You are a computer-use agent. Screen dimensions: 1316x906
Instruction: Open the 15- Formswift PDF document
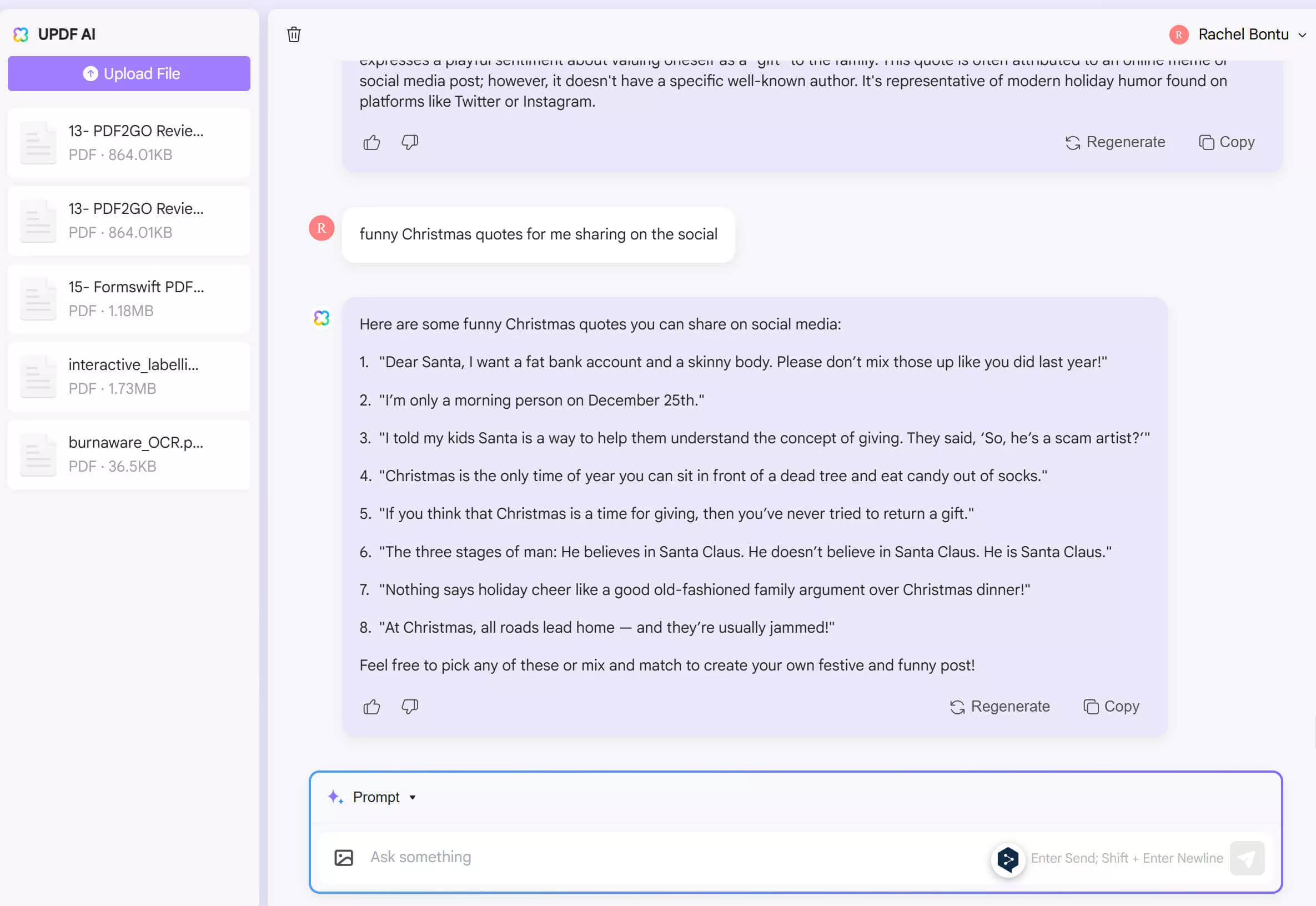pos(129,299)
